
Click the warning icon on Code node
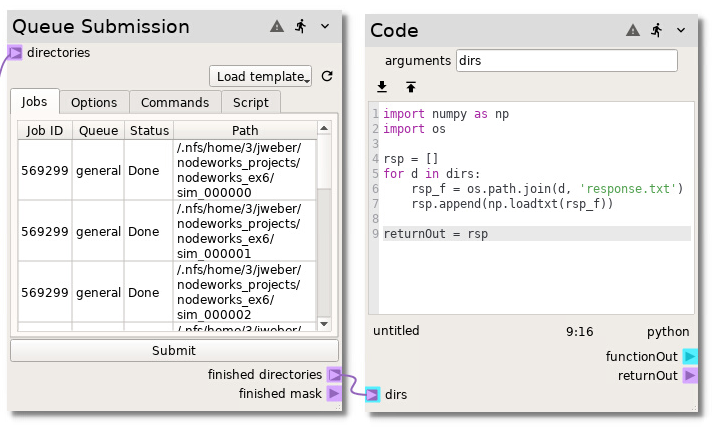(632, 31)
